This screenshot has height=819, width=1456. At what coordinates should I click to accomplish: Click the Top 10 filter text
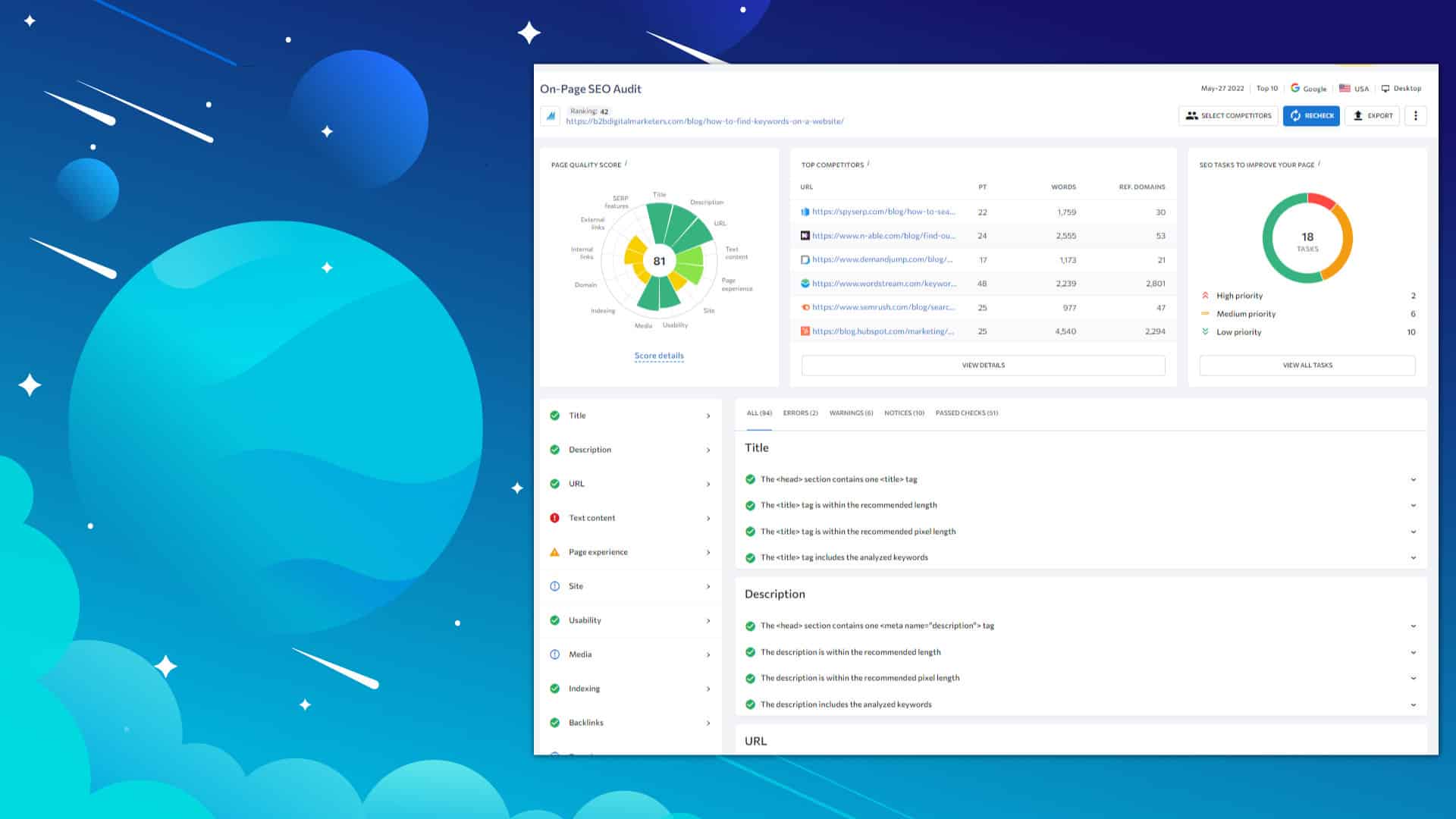[x=1266, y=89]
